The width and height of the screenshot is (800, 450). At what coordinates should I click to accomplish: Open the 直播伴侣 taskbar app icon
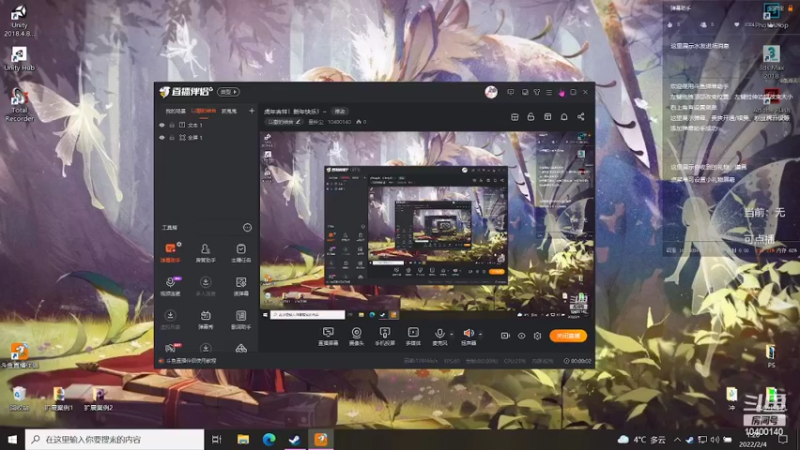click(321, 439)
